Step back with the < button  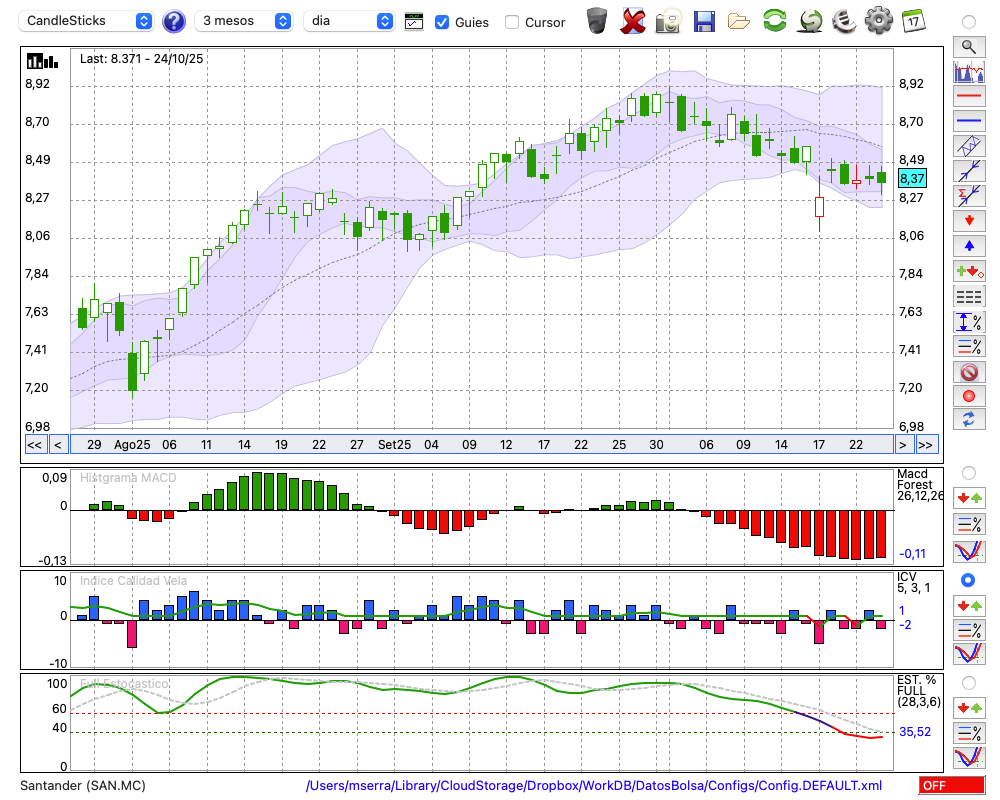tap(58, 445)
